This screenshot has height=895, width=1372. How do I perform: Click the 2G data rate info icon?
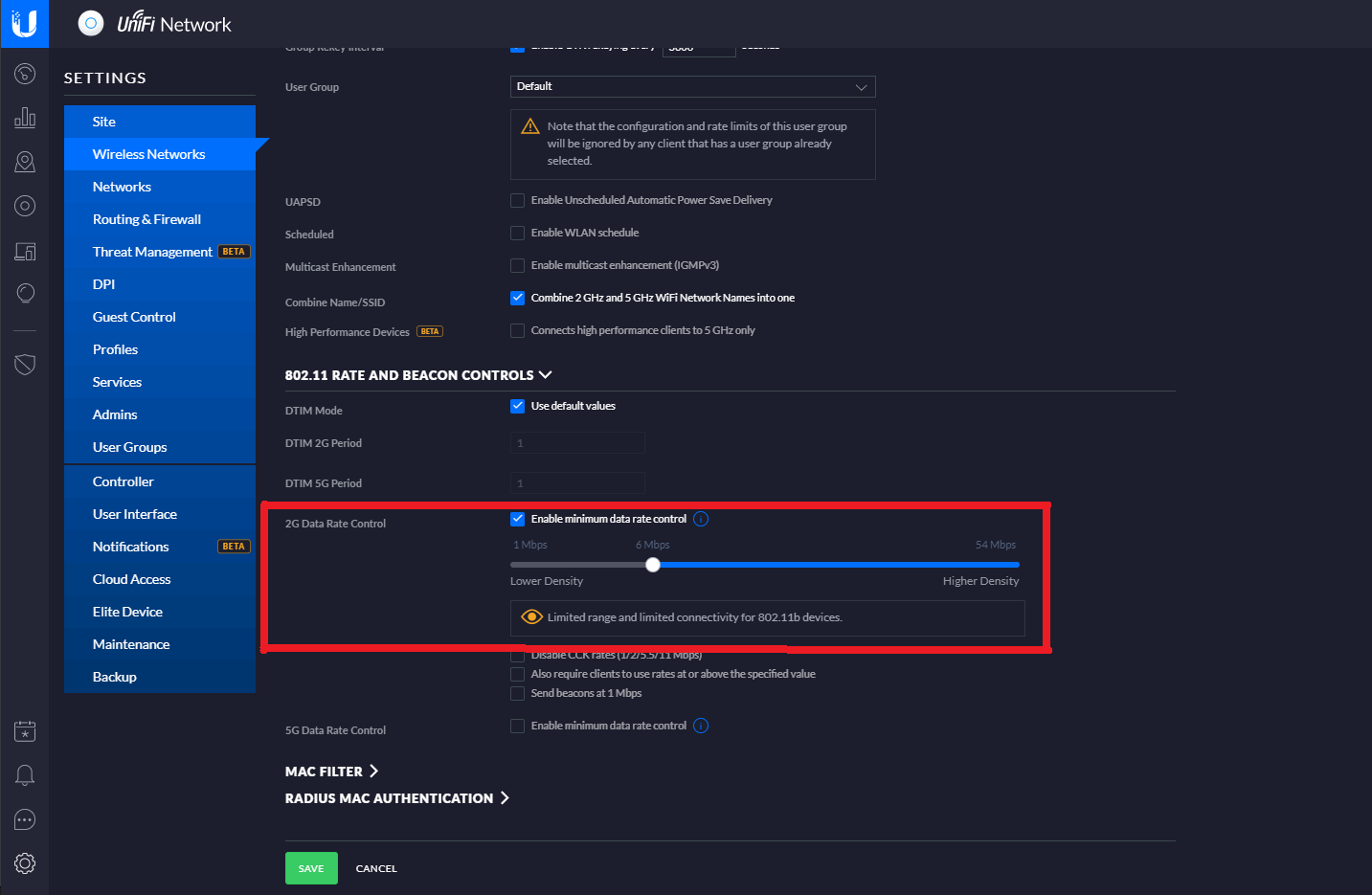click(701, 519)
